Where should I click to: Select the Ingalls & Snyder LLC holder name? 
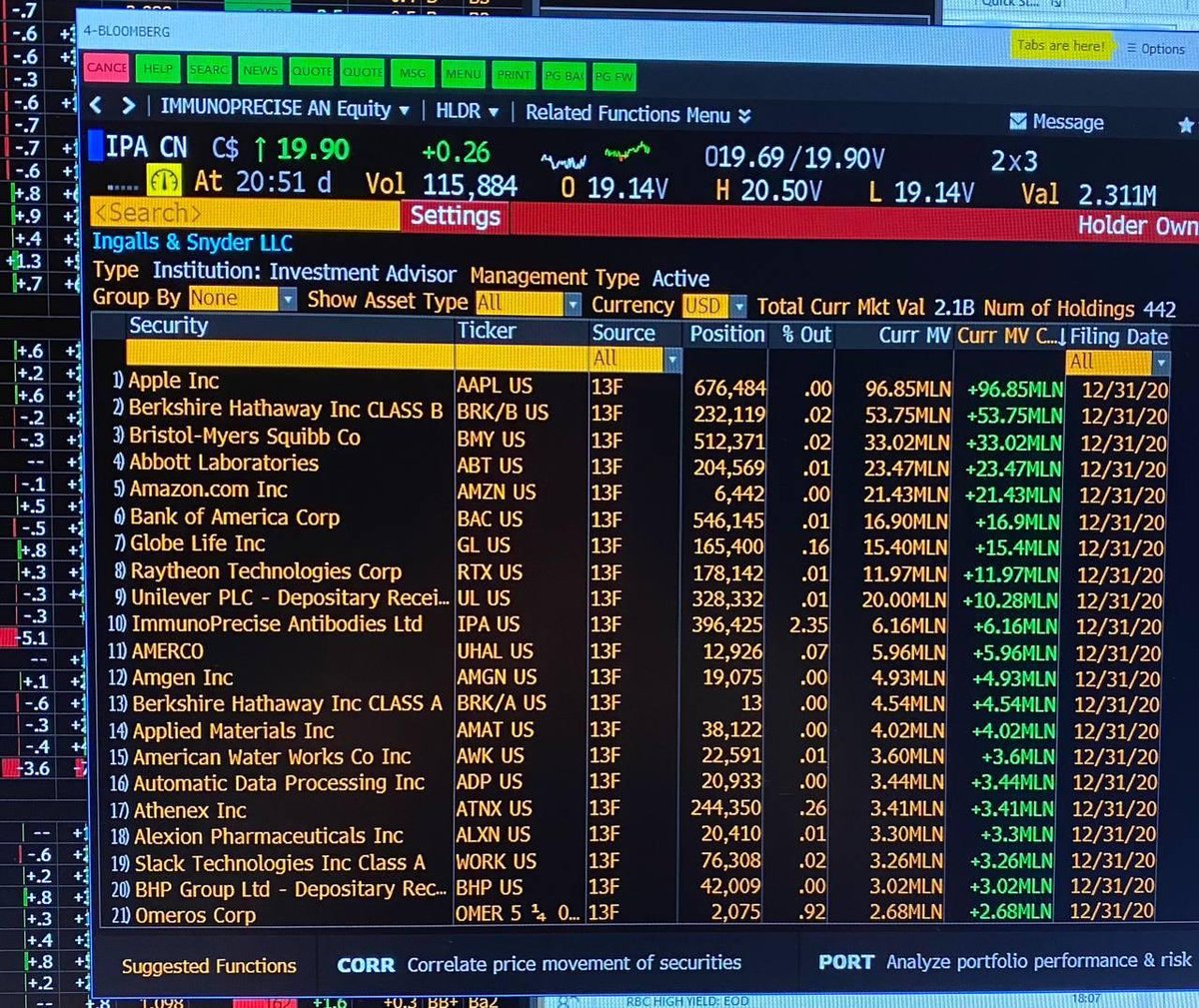coord(193,243)
